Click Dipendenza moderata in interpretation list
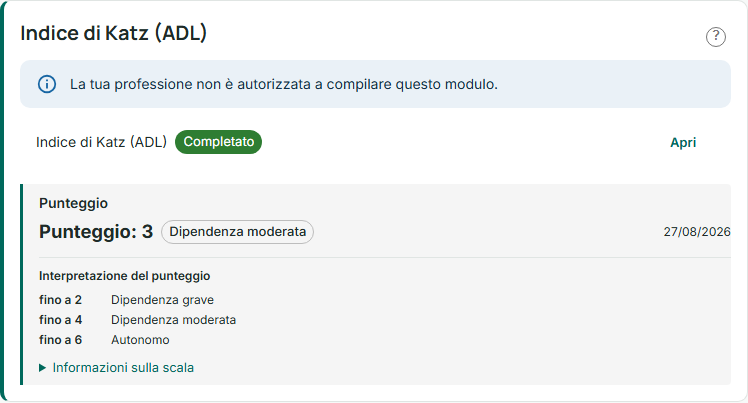This screenshot has width=748, height=403. [x=174, y=320]
